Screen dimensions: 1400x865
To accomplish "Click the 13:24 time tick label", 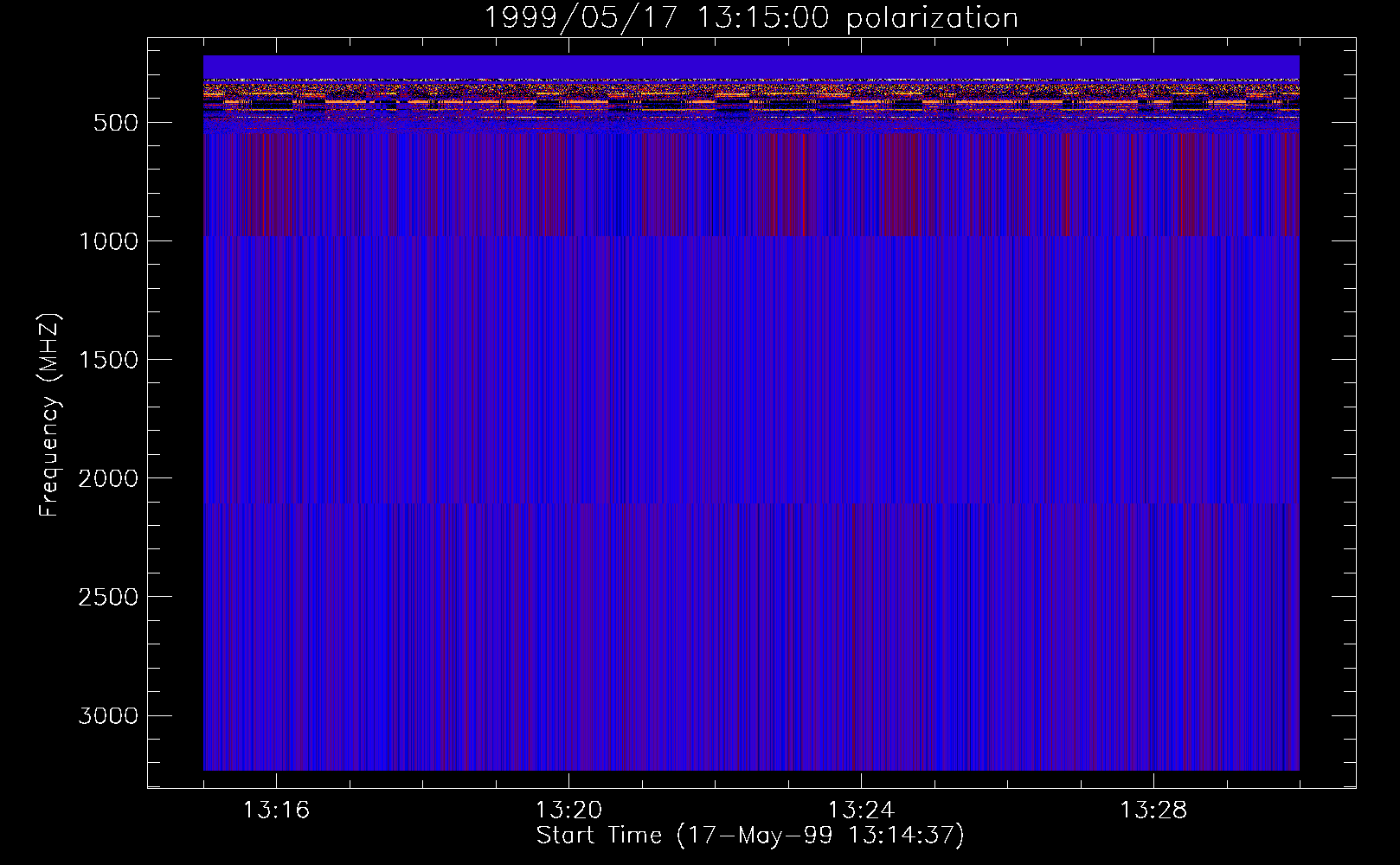I will 861,811.
